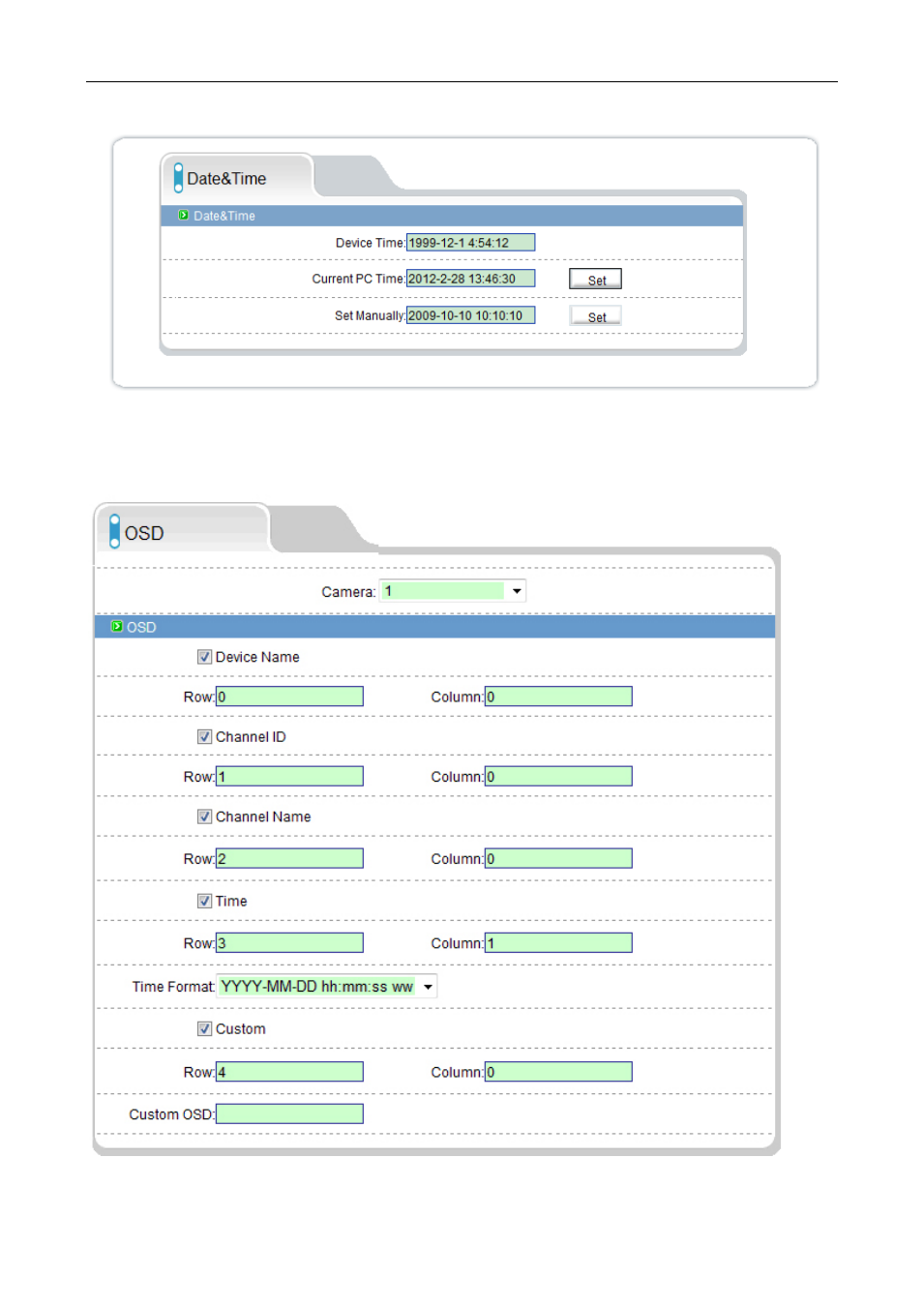Click green arrow icon beside OSD header

pyautogui.click(x=117, y=627)
